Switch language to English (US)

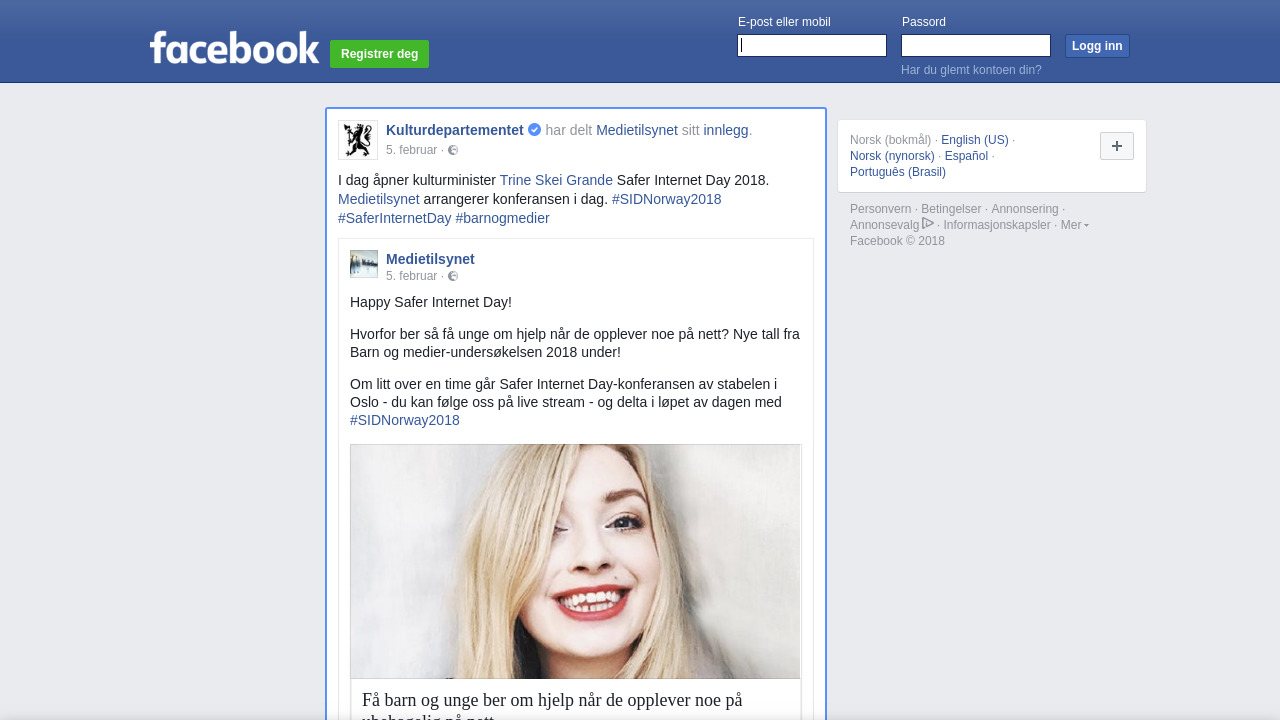975,140
